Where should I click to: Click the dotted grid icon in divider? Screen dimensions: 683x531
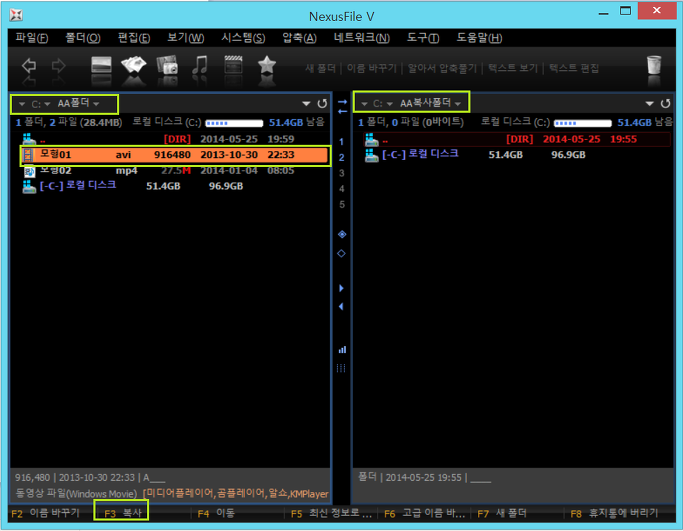click(341, 368)
